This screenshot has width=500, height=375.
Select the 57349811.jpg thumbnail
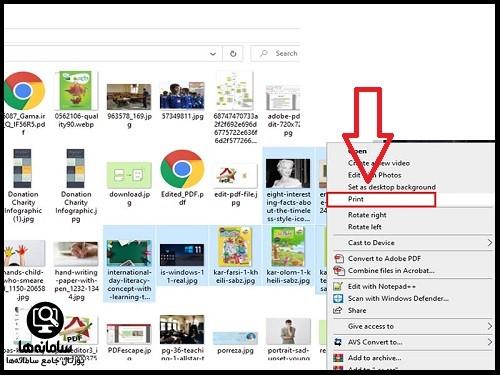182,95
